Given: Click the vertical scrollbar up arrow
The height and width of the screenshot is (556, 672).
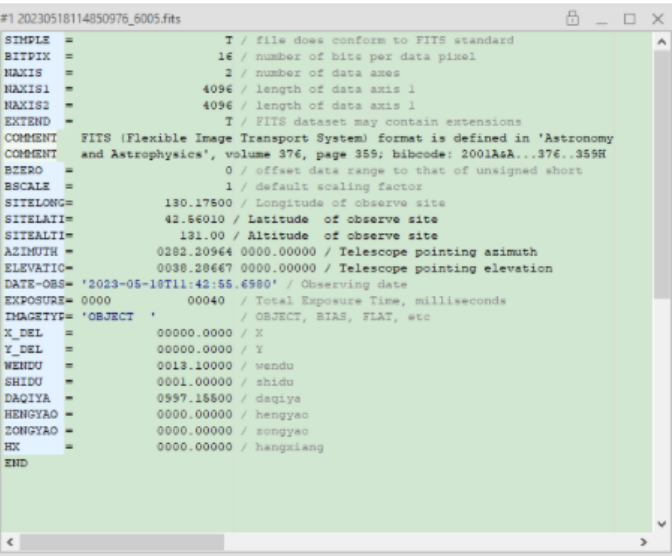Looking at the screenshot, I should (x=661, y=42).
